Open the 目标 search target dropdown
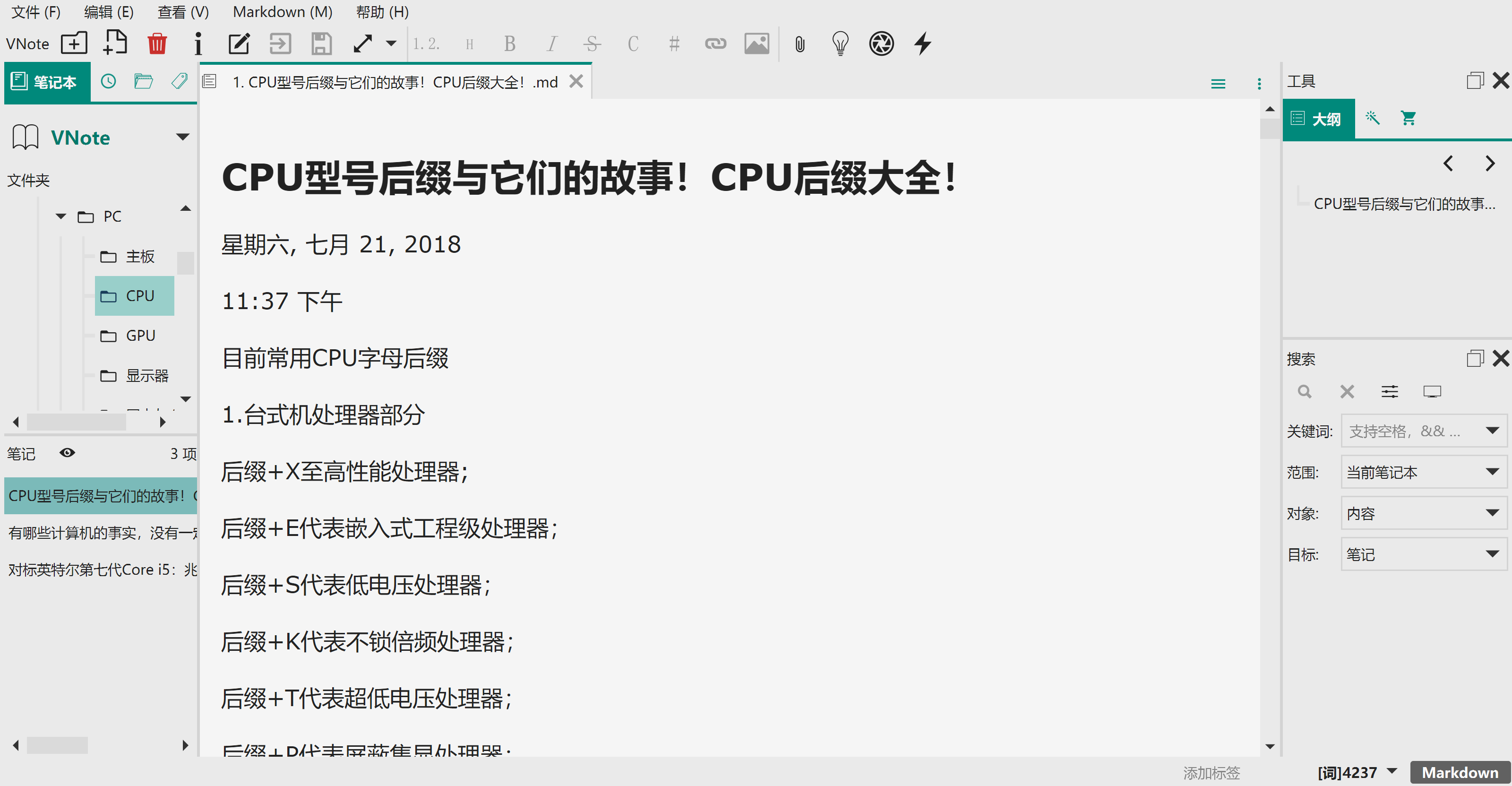 tap(1423, 553)
